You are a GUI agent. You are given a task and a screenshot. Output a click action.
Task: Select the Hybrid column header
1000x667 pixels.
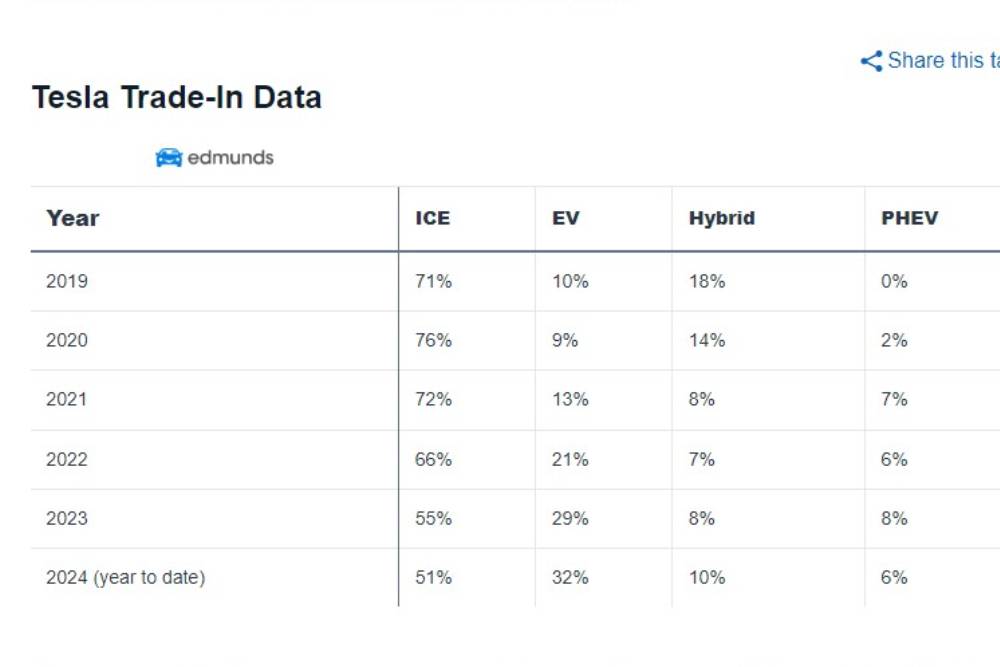722,218
